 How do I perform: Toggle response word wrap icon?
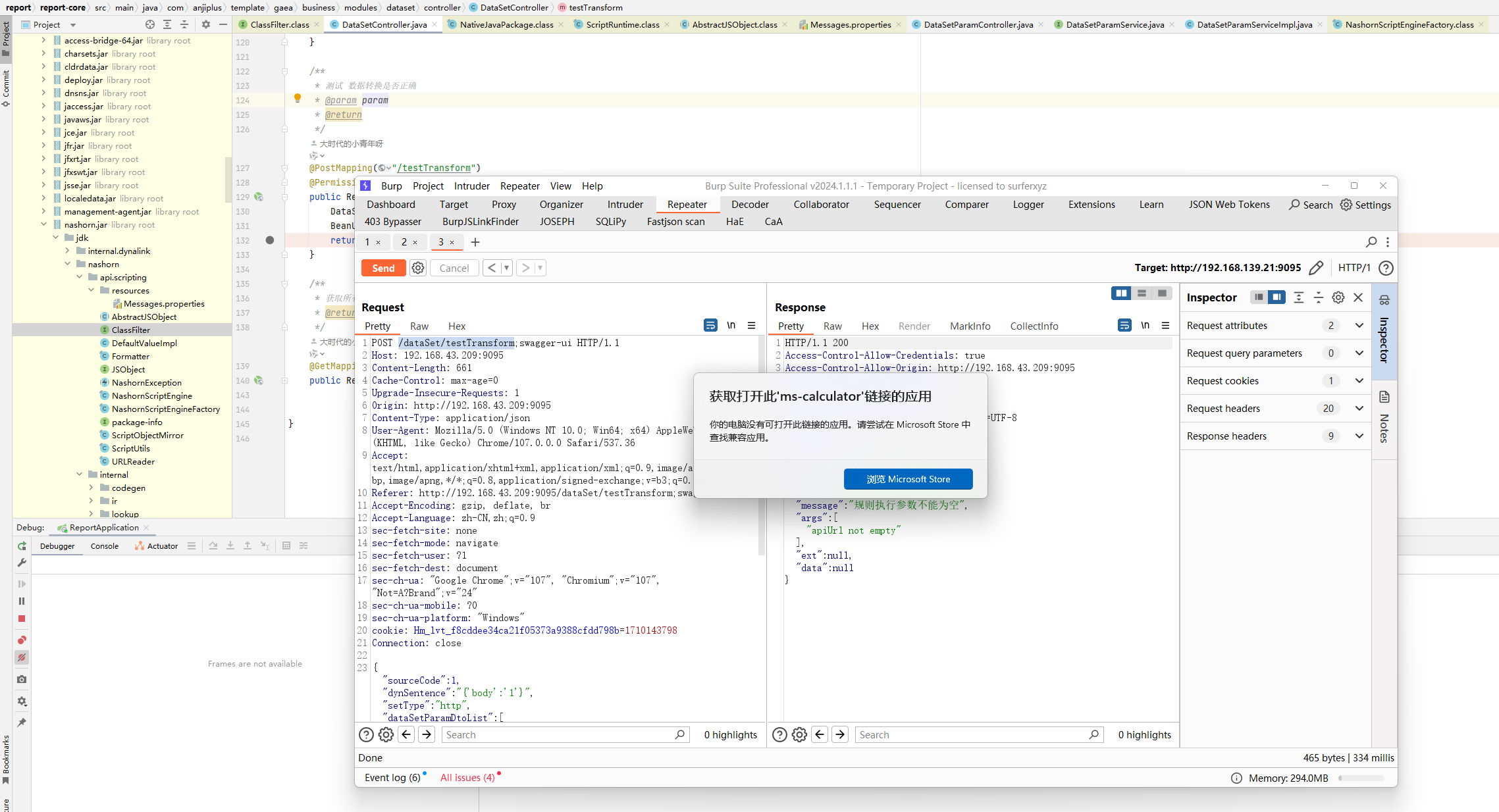1124,325
